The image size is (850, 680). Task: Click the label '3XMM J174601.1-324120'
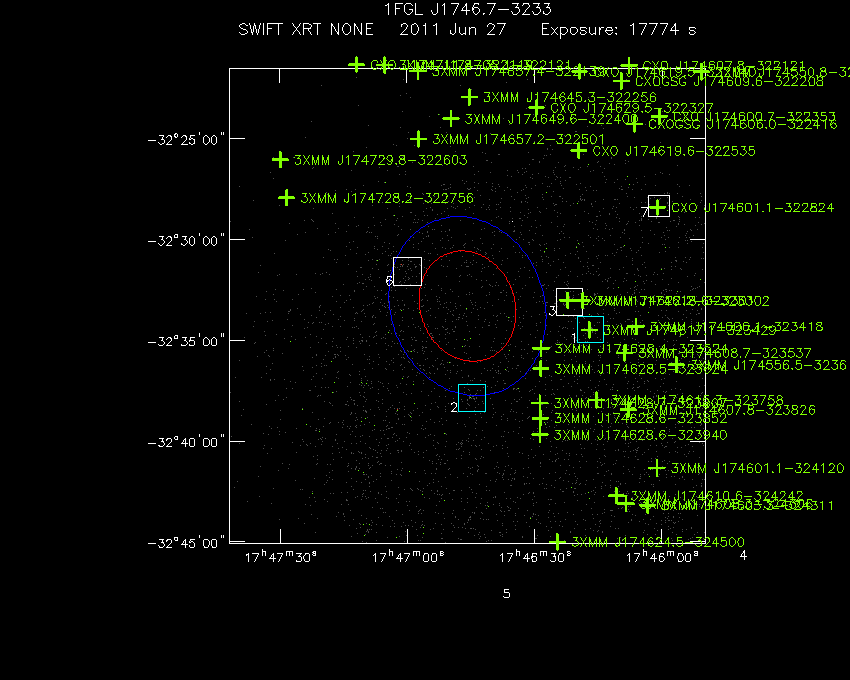(757, 468)
